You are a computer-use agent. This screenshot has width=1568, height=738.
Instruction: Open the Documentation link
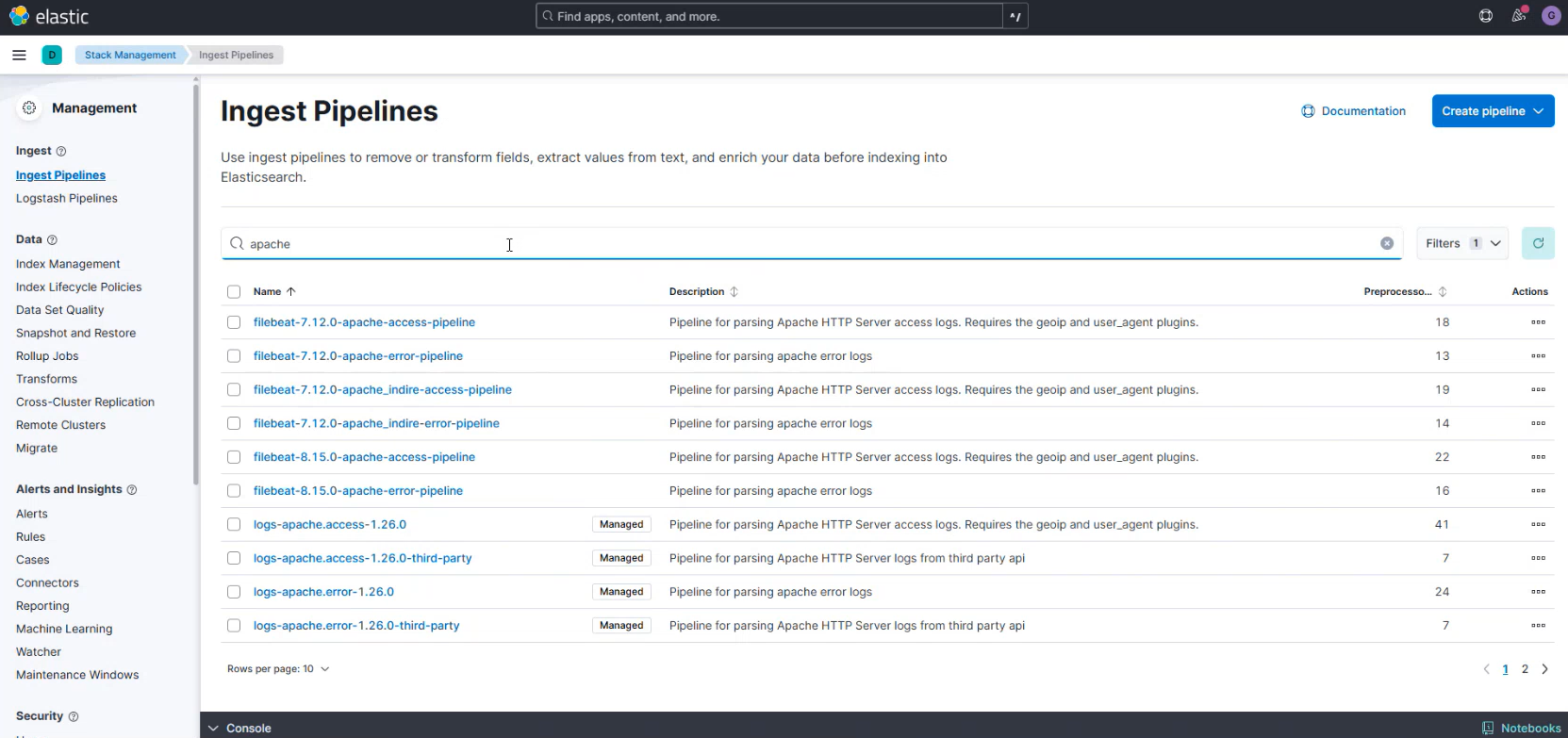tap(1354, 111)
